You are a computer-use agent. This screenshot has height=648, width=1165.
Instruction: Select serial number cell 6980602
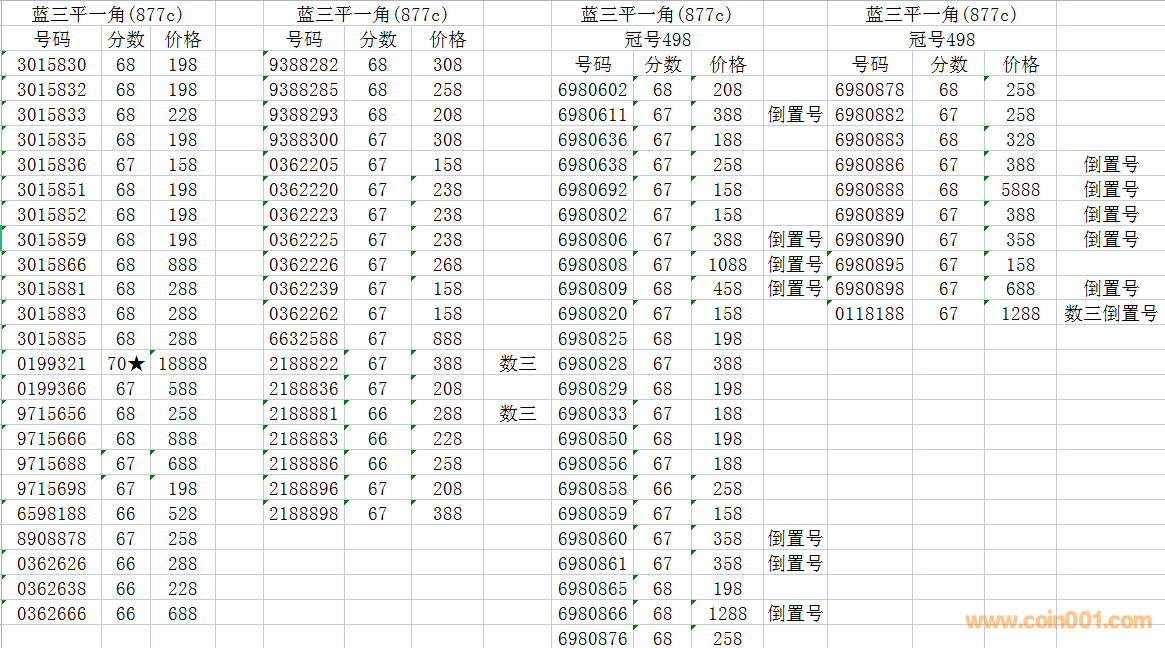[x=592, y=90]
